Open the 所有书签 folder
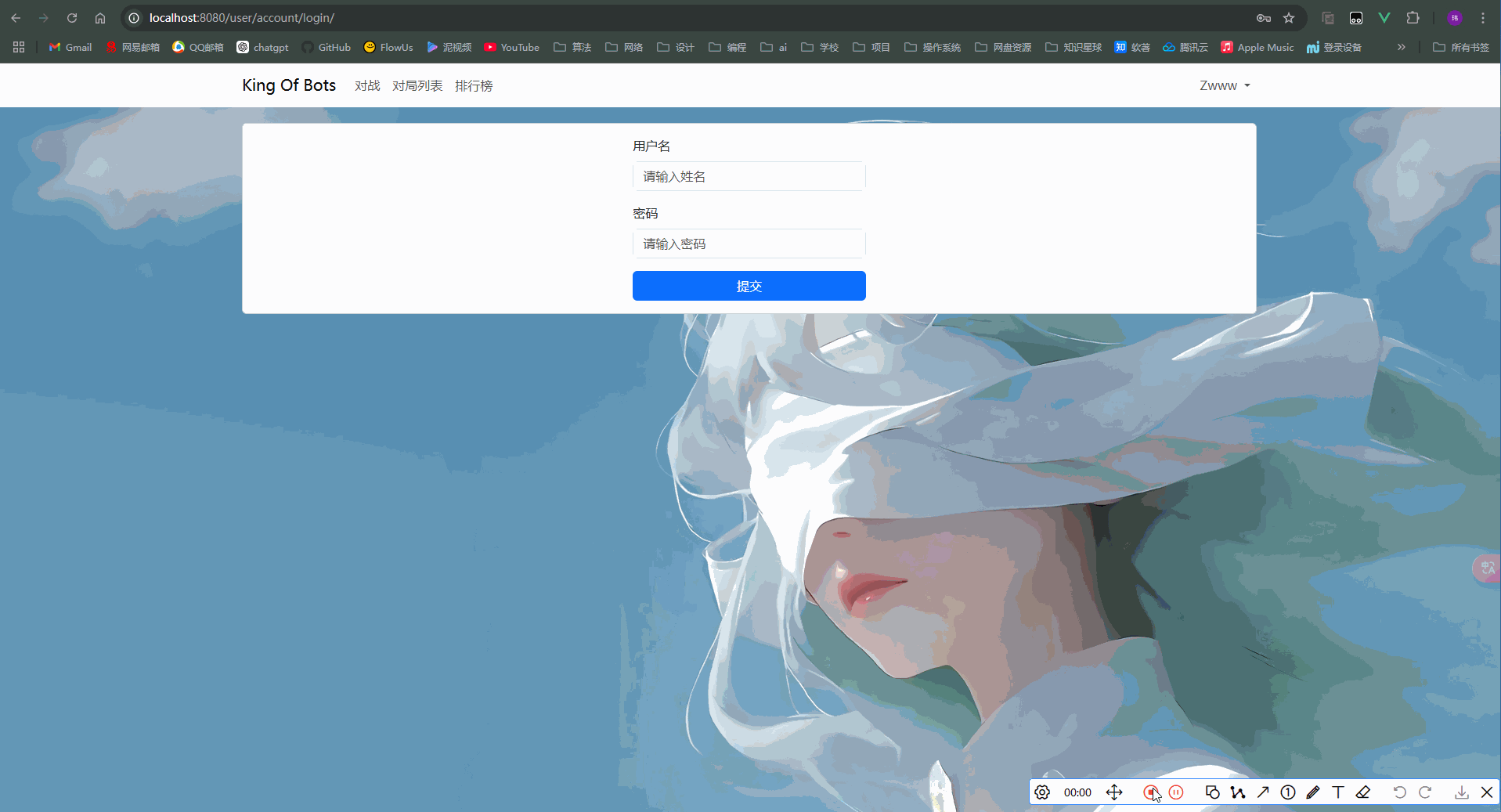 (1461, 47)
